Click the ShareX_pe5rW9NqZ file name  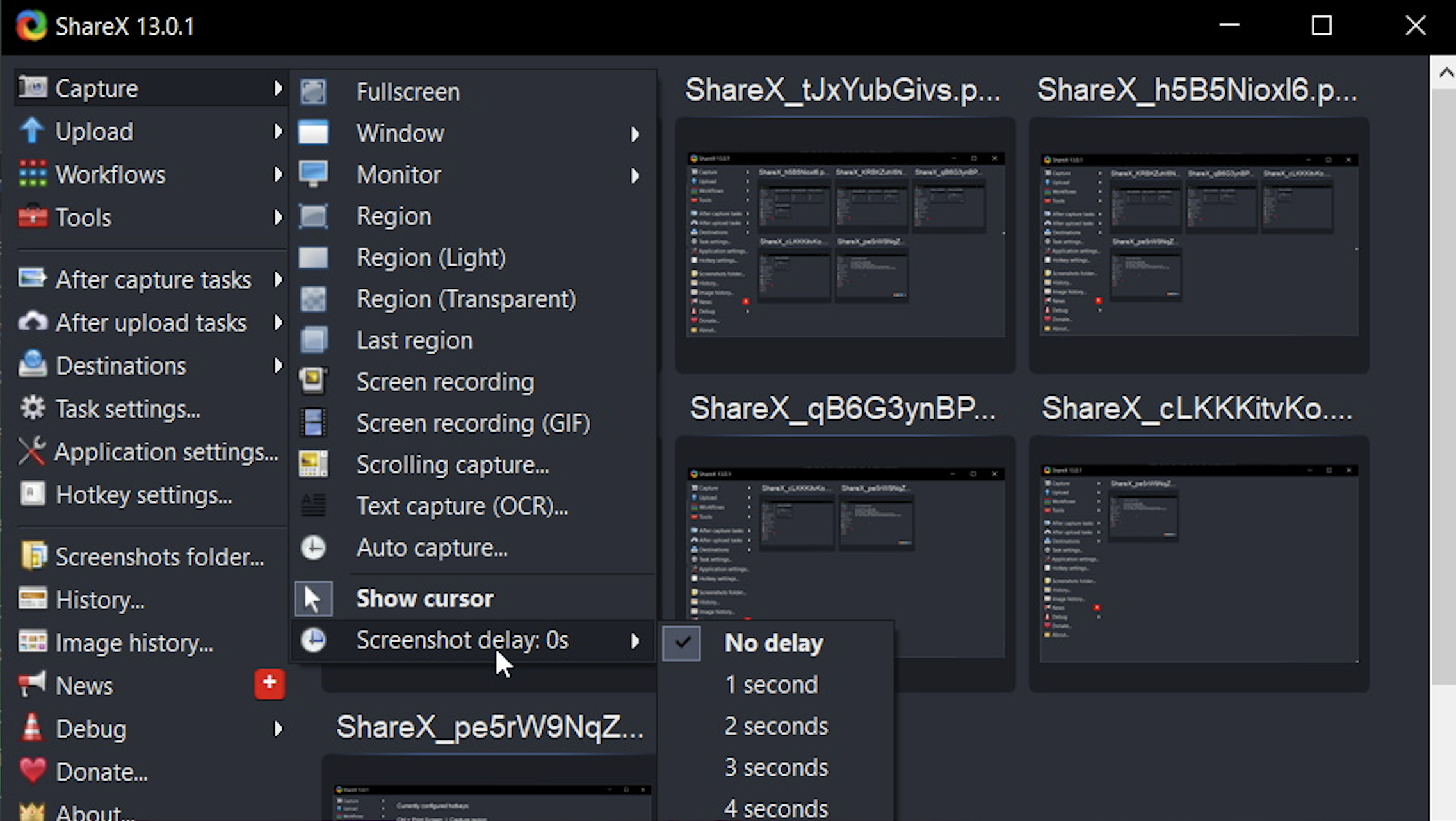[490, 727]
